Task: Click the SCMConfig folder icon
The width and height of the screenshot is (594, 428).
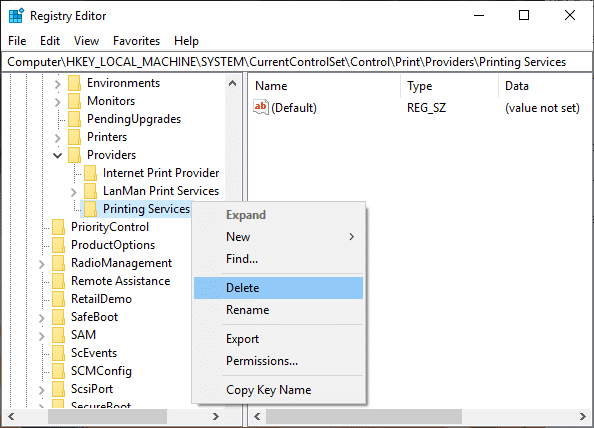Action: (x=58, y=371)
